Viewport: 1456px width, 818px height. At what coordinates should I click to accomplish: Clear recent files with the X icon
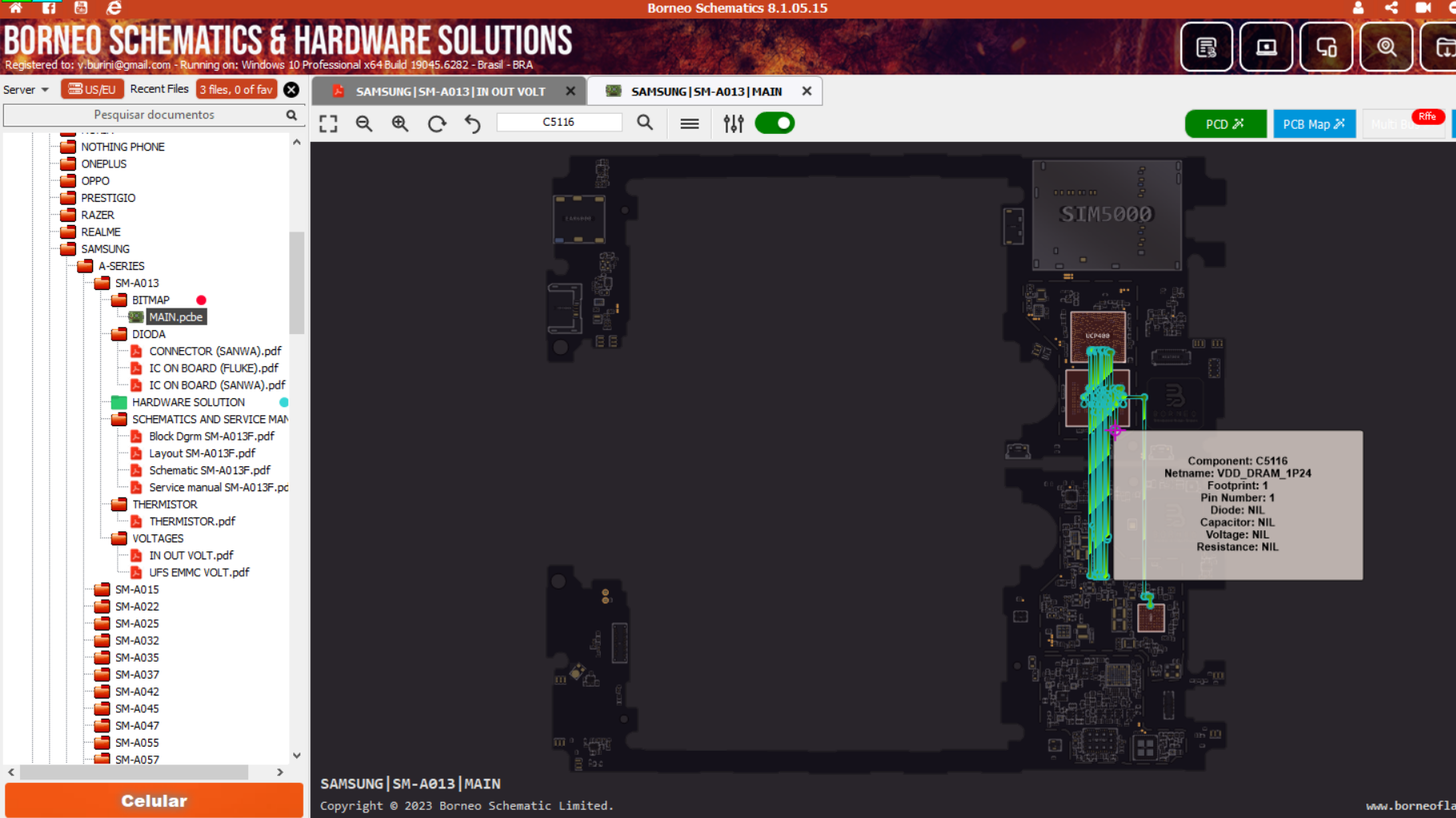pyautogui.click(x=292, y=90)
